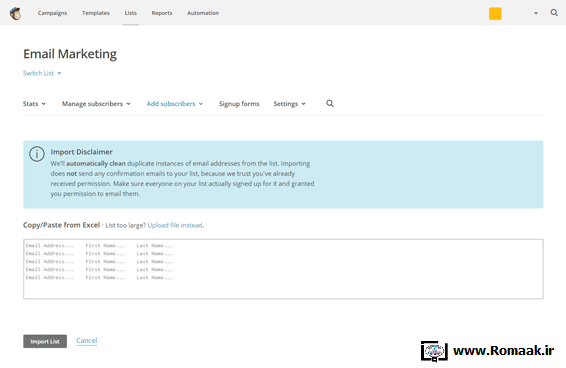566x368 pixels.
Task: Expand the Settings dropdown
Action: [289, 104]
